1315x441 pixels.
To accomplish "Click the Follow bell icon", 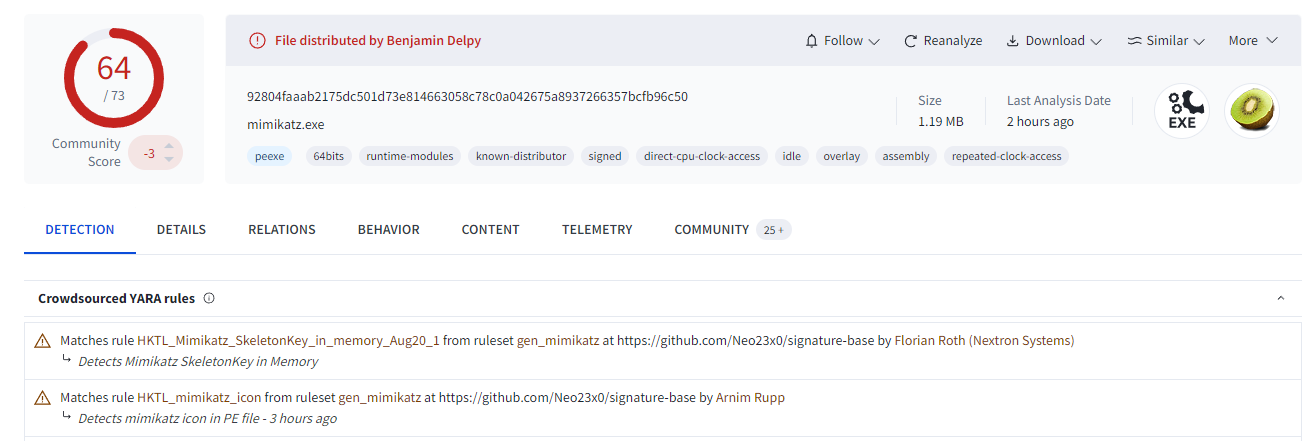I will click(x=811, y=41).
